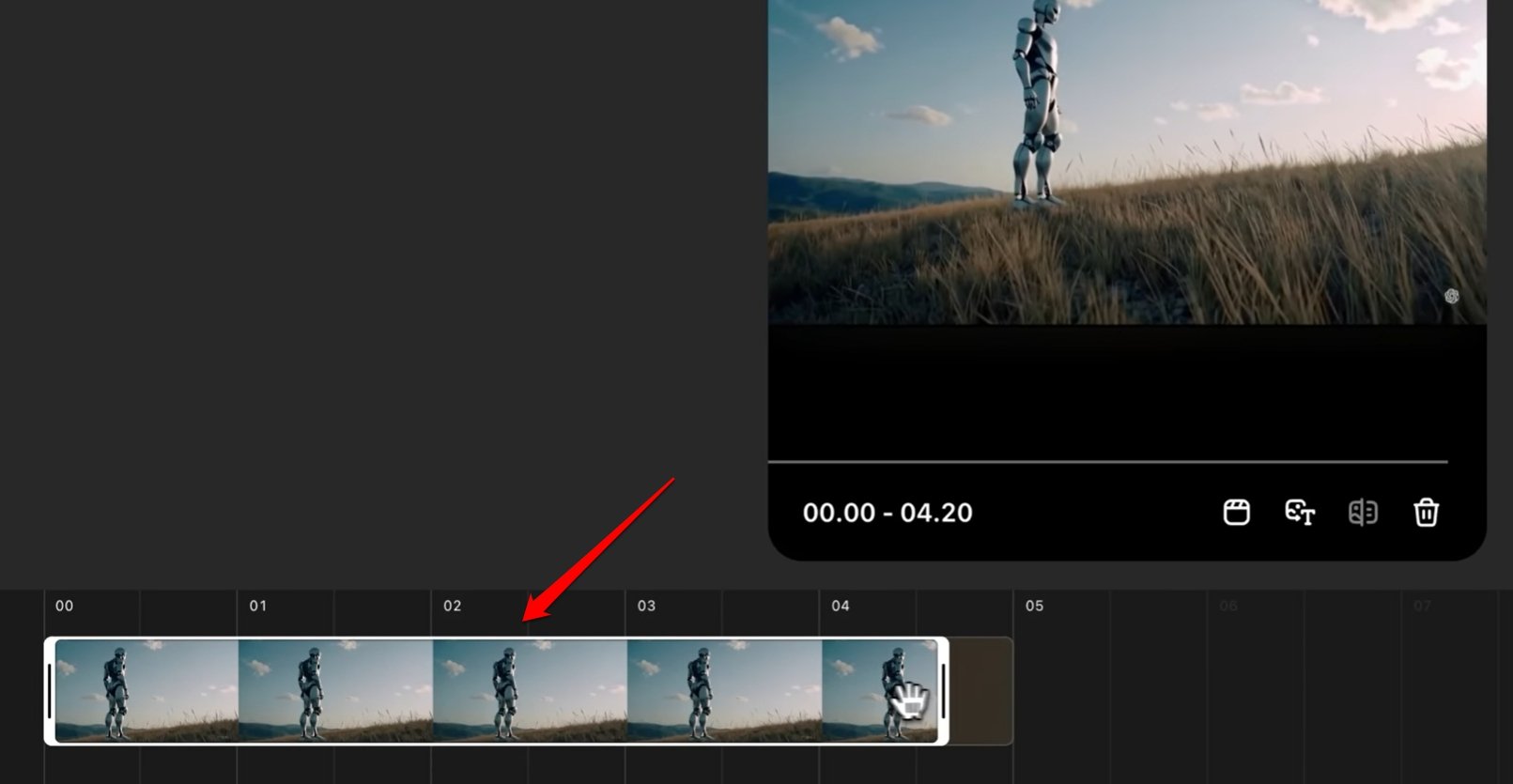The width and height of the screenshot is (1513, 784).
Task: Click the left trim handle of the clip
Action: tap(50, 691)
